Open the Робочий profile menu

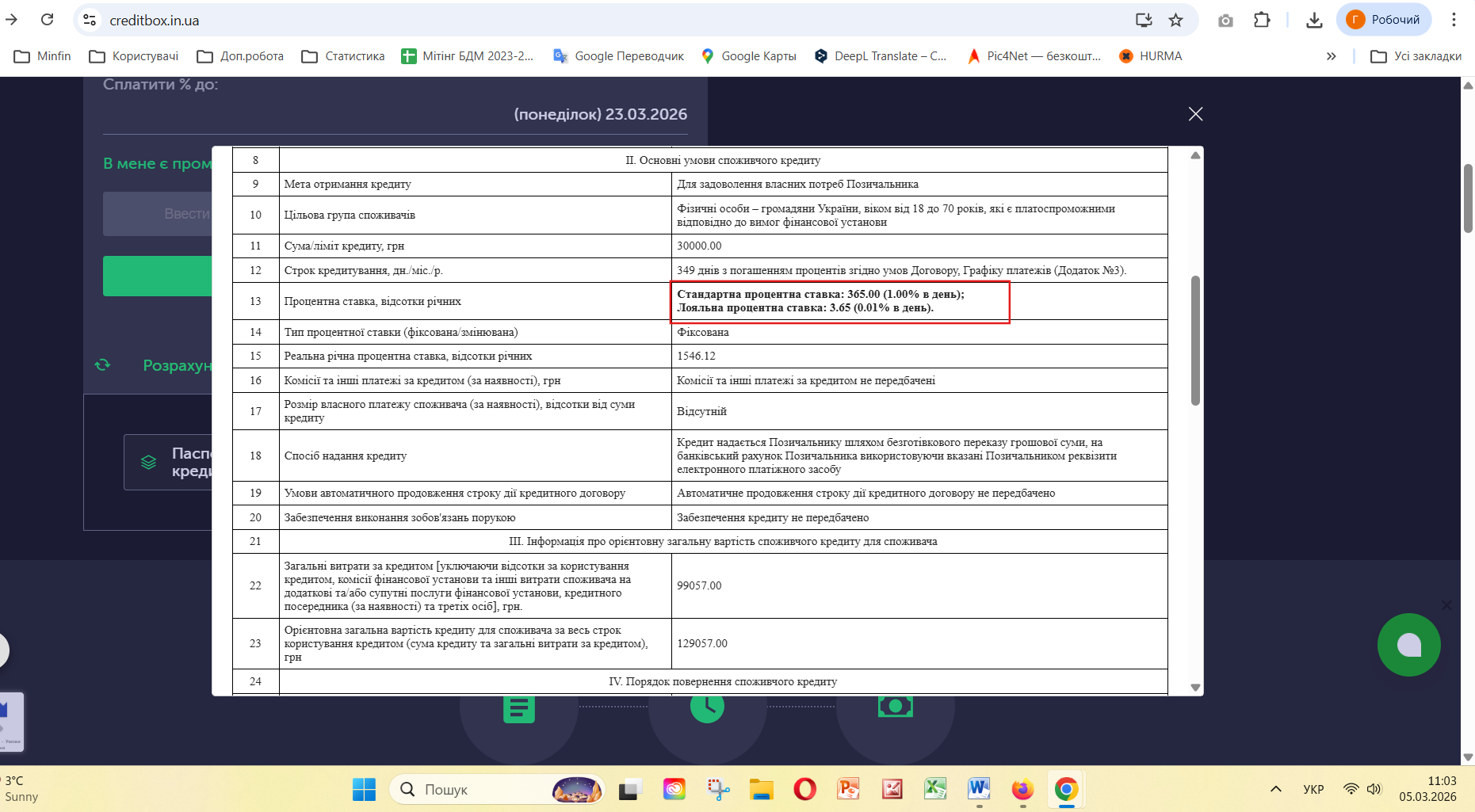point(1384,20)
